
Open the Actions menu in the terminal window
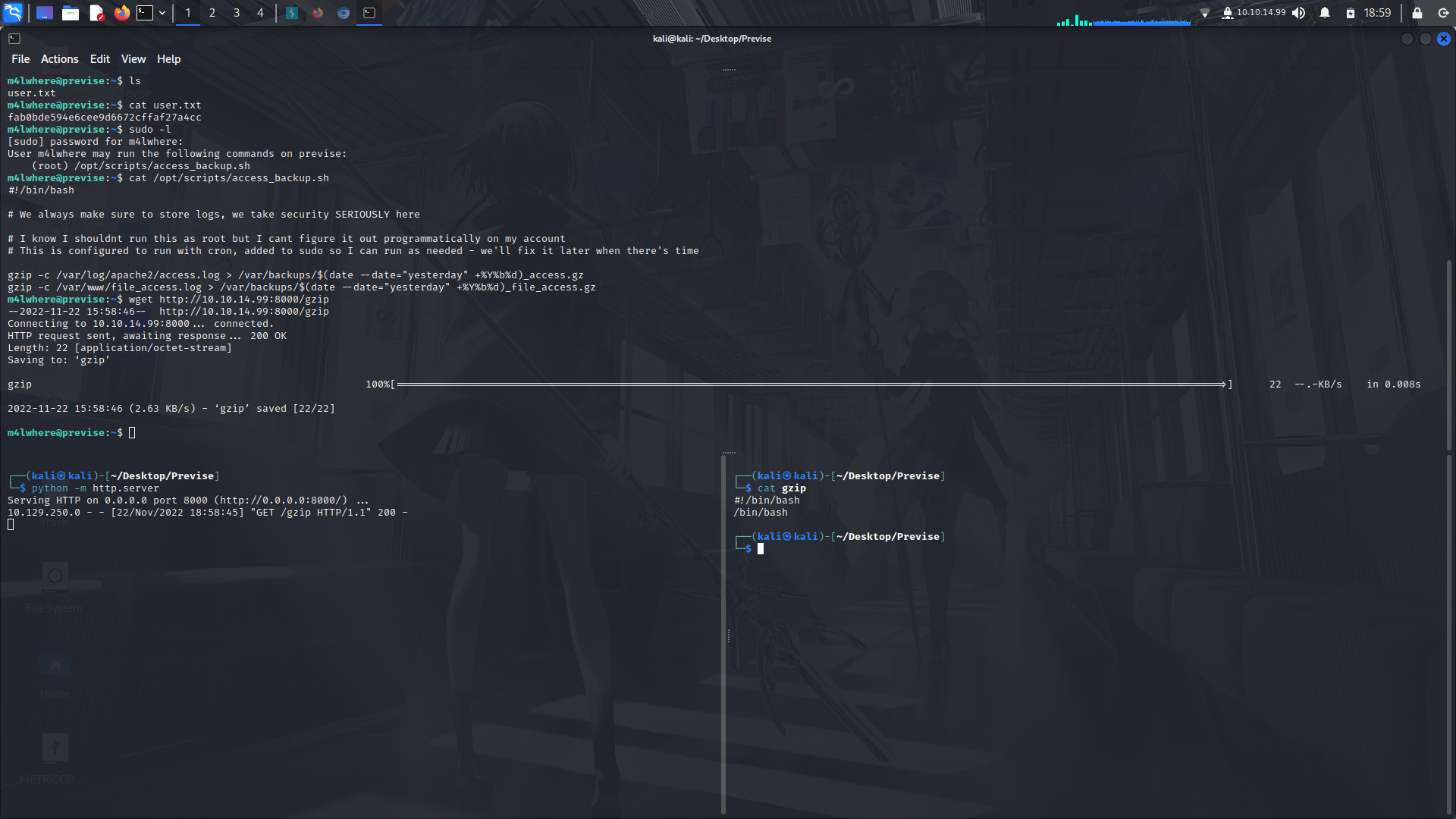coord(59,58)
